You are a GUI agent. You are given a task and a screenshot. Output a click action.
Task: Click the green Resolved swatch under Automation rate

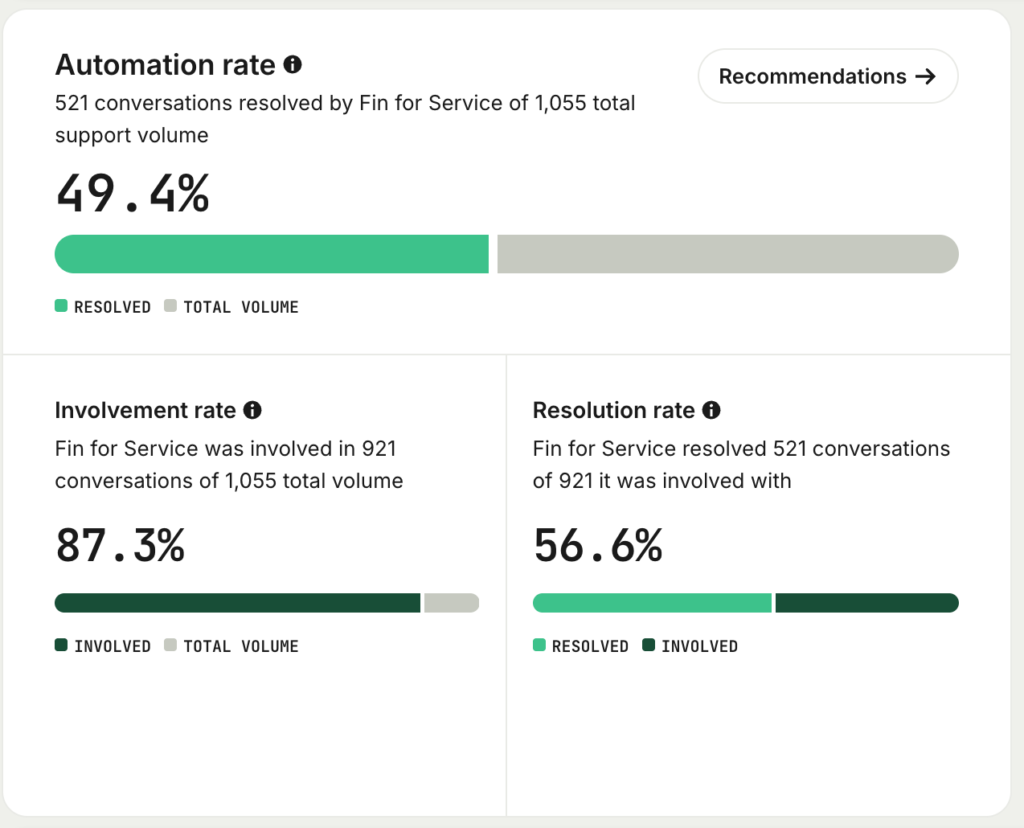click(x=61, y=306)
